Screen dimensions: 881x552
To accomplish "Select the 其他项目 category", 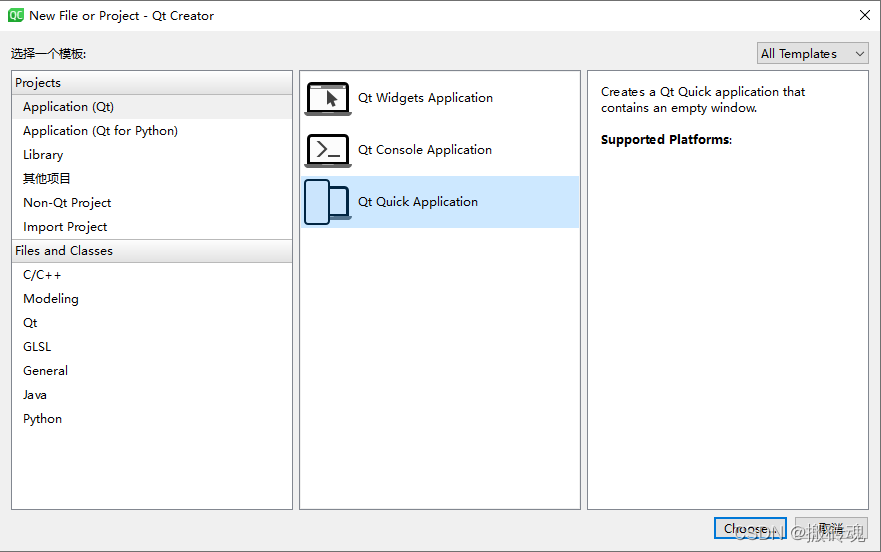I will [x=152, y=179].
